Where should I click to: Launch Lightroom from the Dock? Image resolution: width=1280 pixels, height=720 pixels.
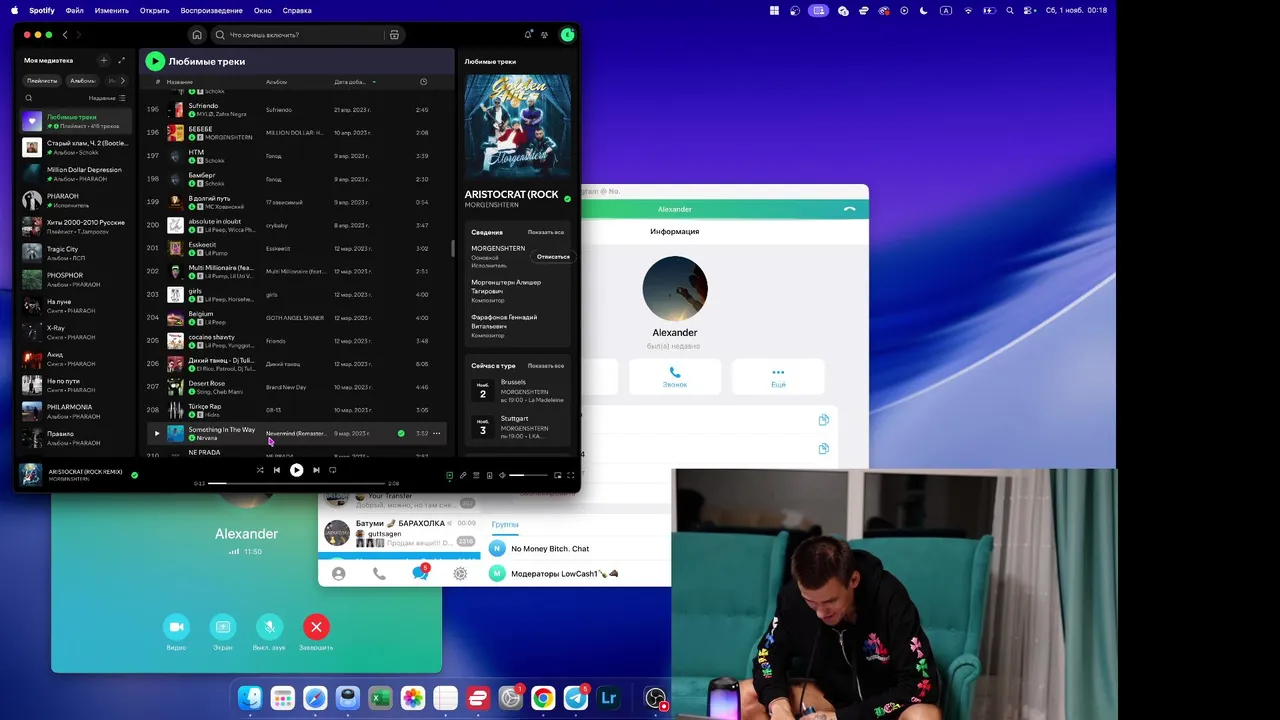click(608, 698)
